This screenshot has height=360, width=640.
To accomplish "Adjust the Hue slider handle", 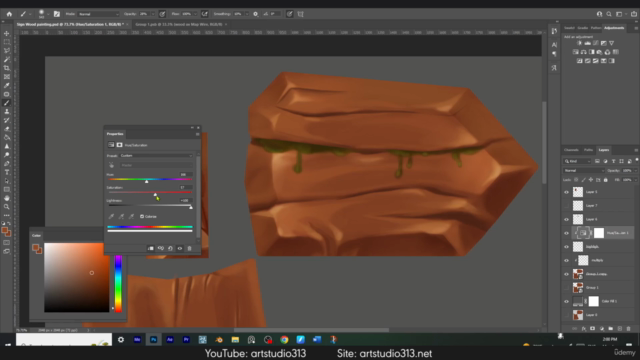I will click(x=147, y=181).
